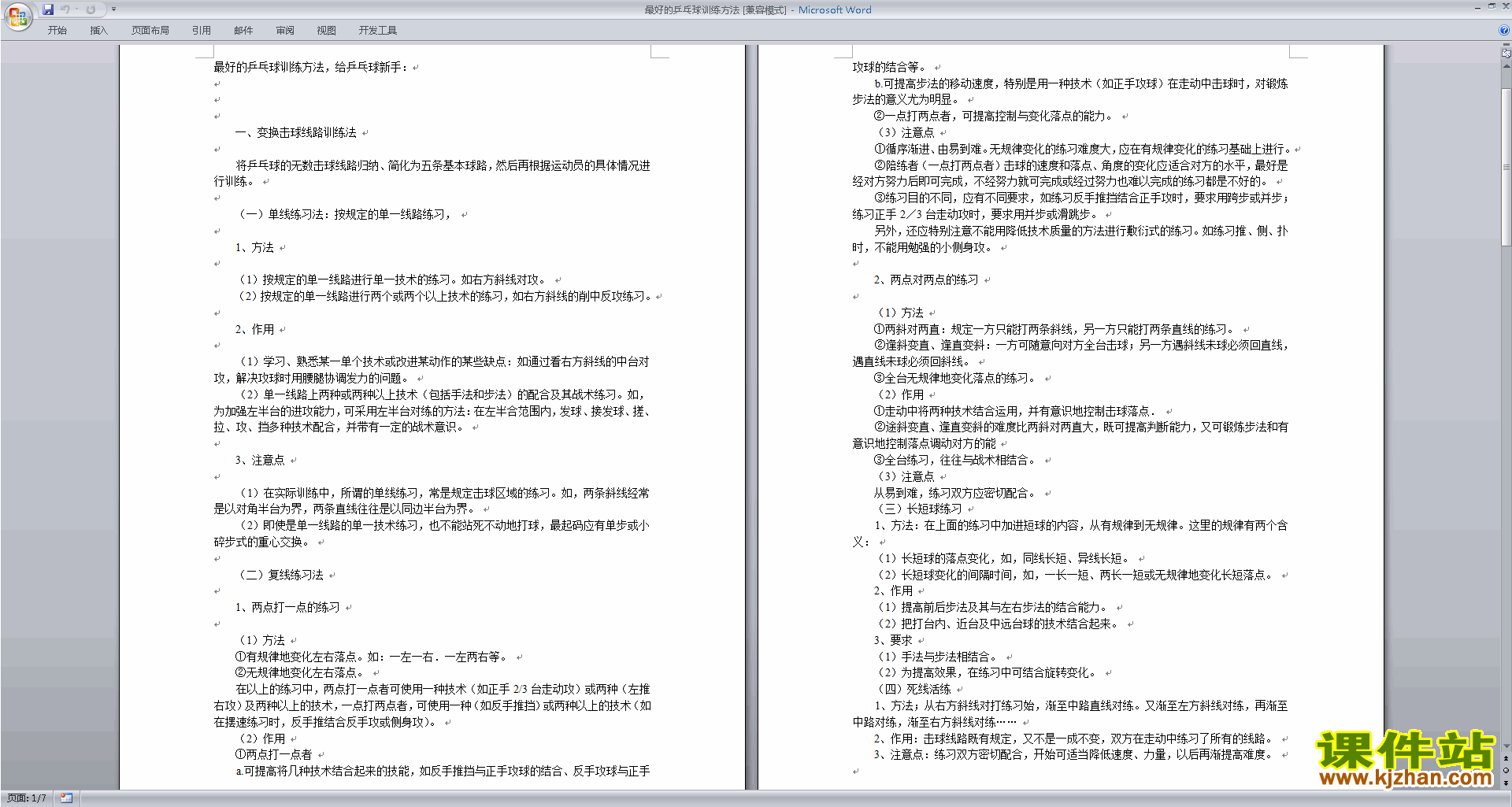Image resolution: width=1512 pixels, height=807 pixels.
Task: Toggle the ruler icon above scrollbar
Action: (x=1506, y=54)
